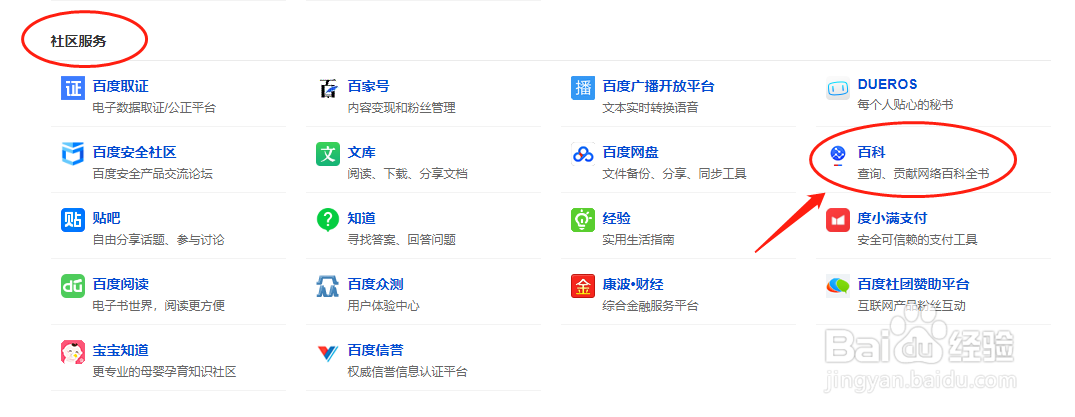Click the text 安全可信赖的支付工具
Viewport: 1075px width, 417px height.
[917, 239]
